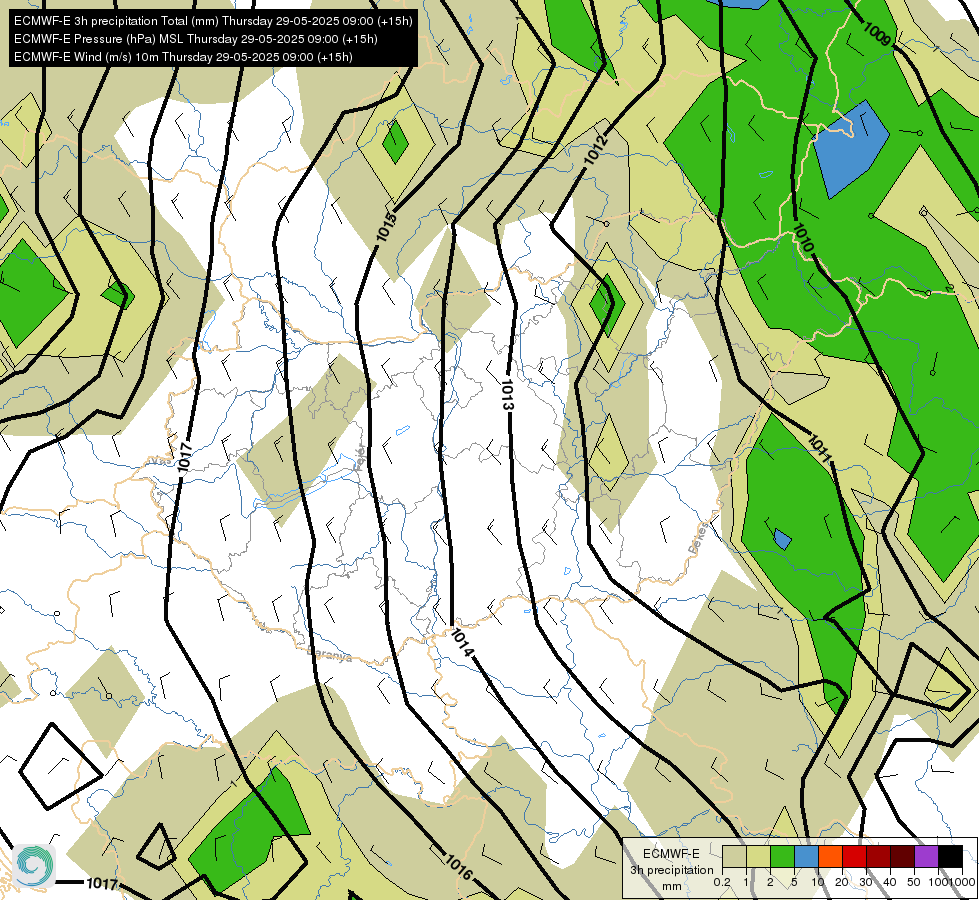Click the Békés county label
The image size is (979, 900).
(x=699, y=538)
